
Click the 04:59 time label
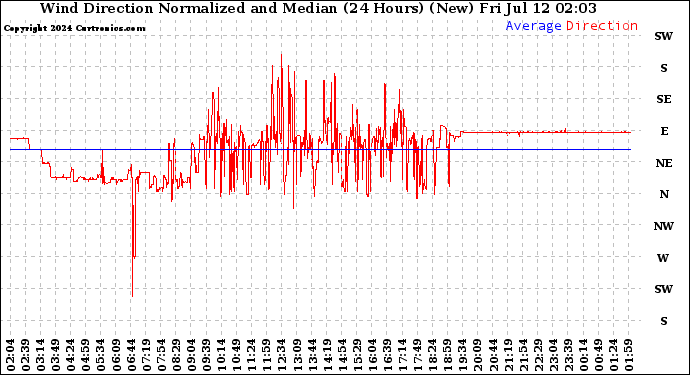coord(86,355)
